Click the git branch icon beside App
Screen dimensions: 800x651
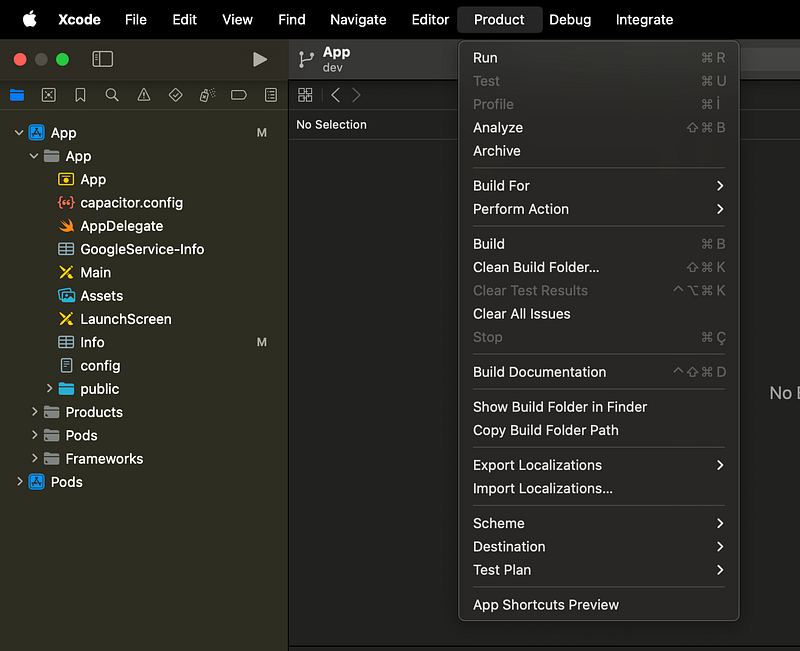[306, 60]
